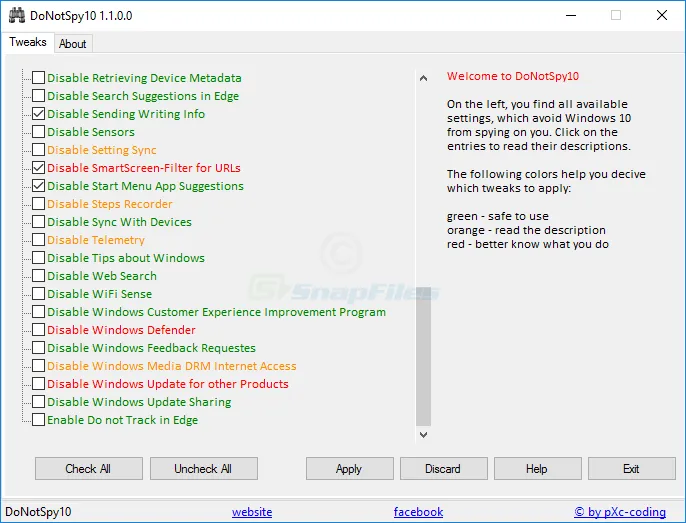Select Disable Windows Update Sharing label
Screen dimensions: 686x523
tap(139, 402)
